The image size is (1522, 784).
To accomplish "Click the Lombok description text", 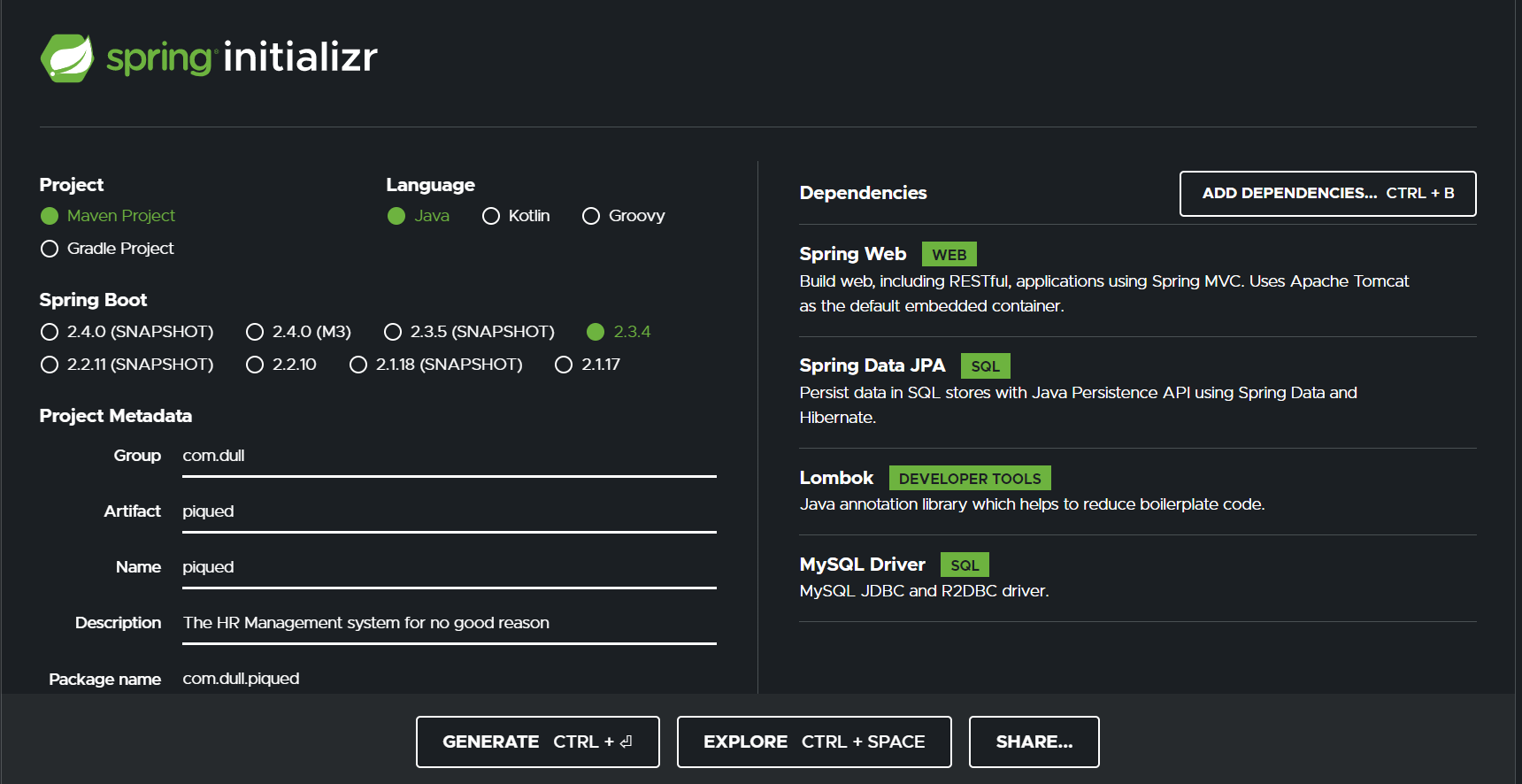I will point(1033,504).
